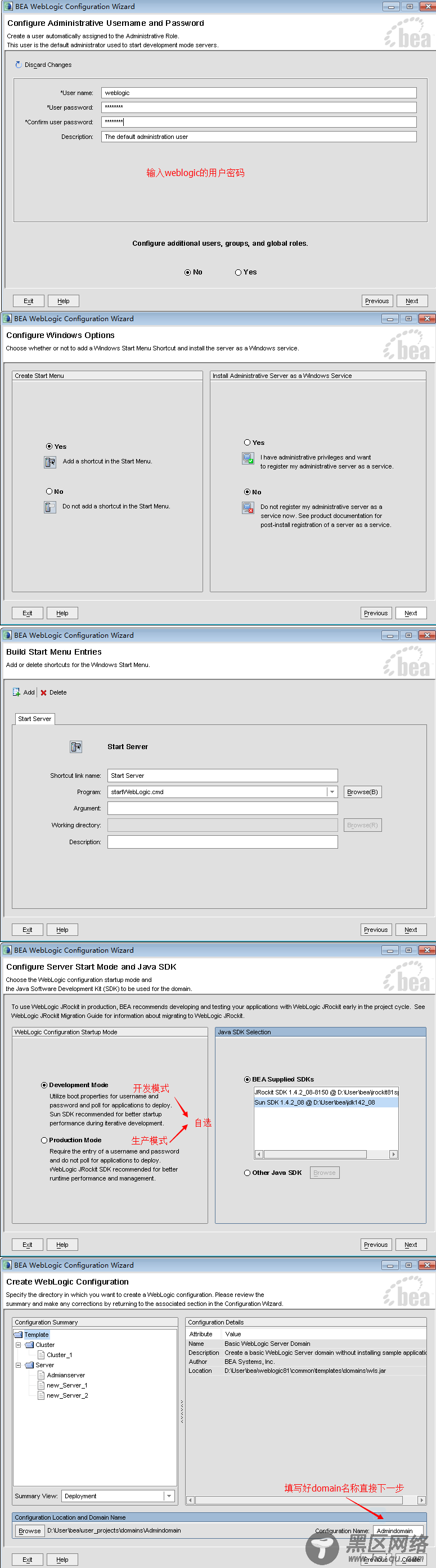Click the Template folder icon in Configuration Summary
This screenshot has height=1568, width=436.
pyautogui.click(x=18, y=1334)
